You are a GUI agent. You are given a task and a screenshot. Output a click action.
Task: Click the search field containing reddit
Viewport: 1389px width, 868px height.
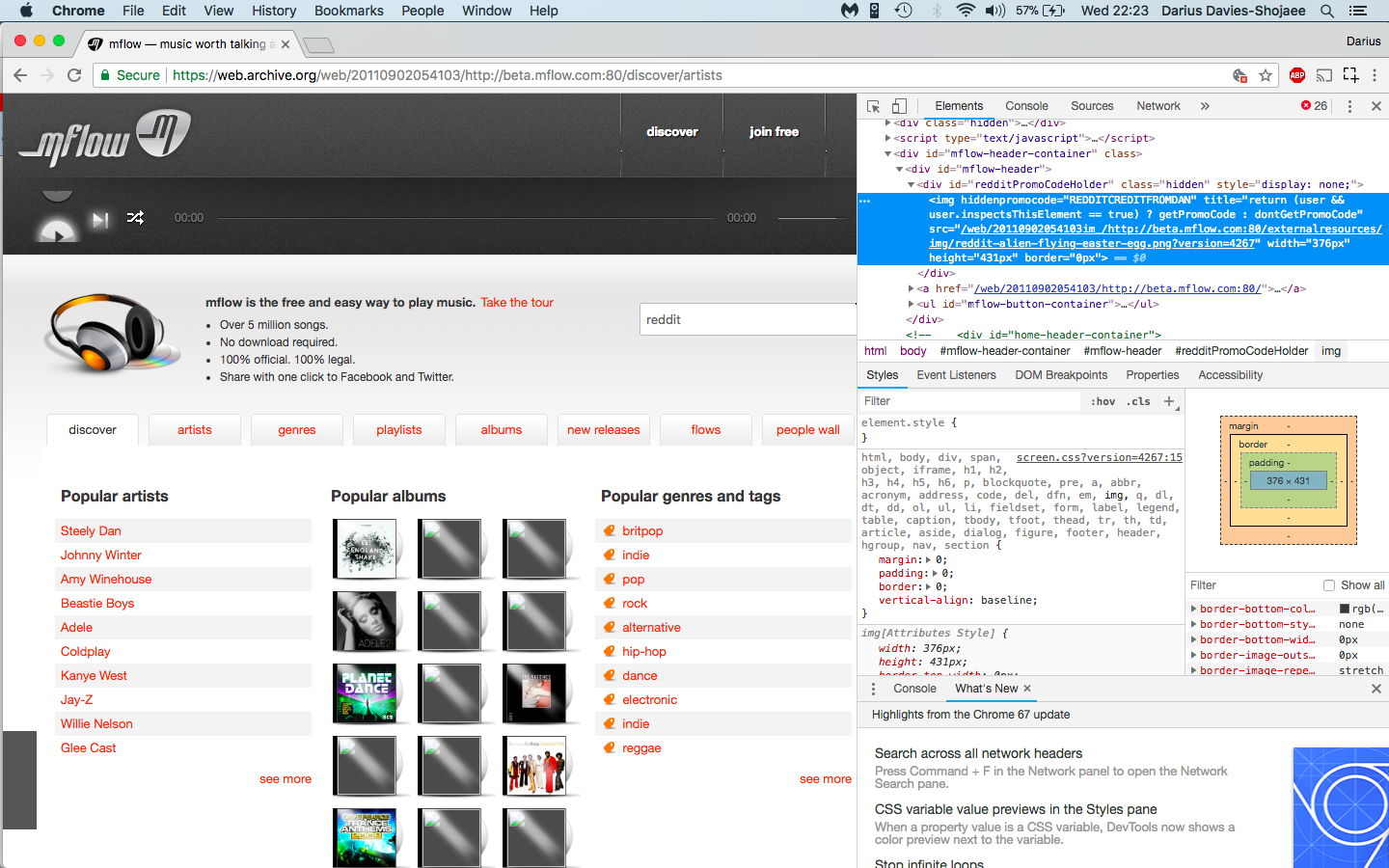coord(748,320)
